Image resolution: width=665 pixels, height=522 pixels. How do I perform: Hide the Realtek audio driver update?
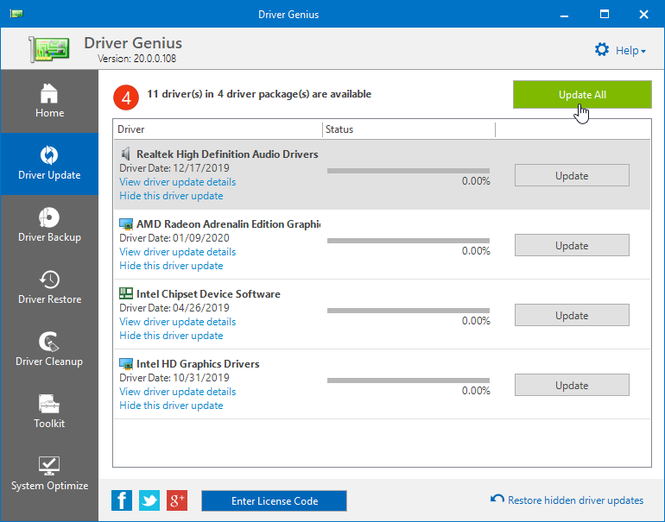click(x=171, y=196)
